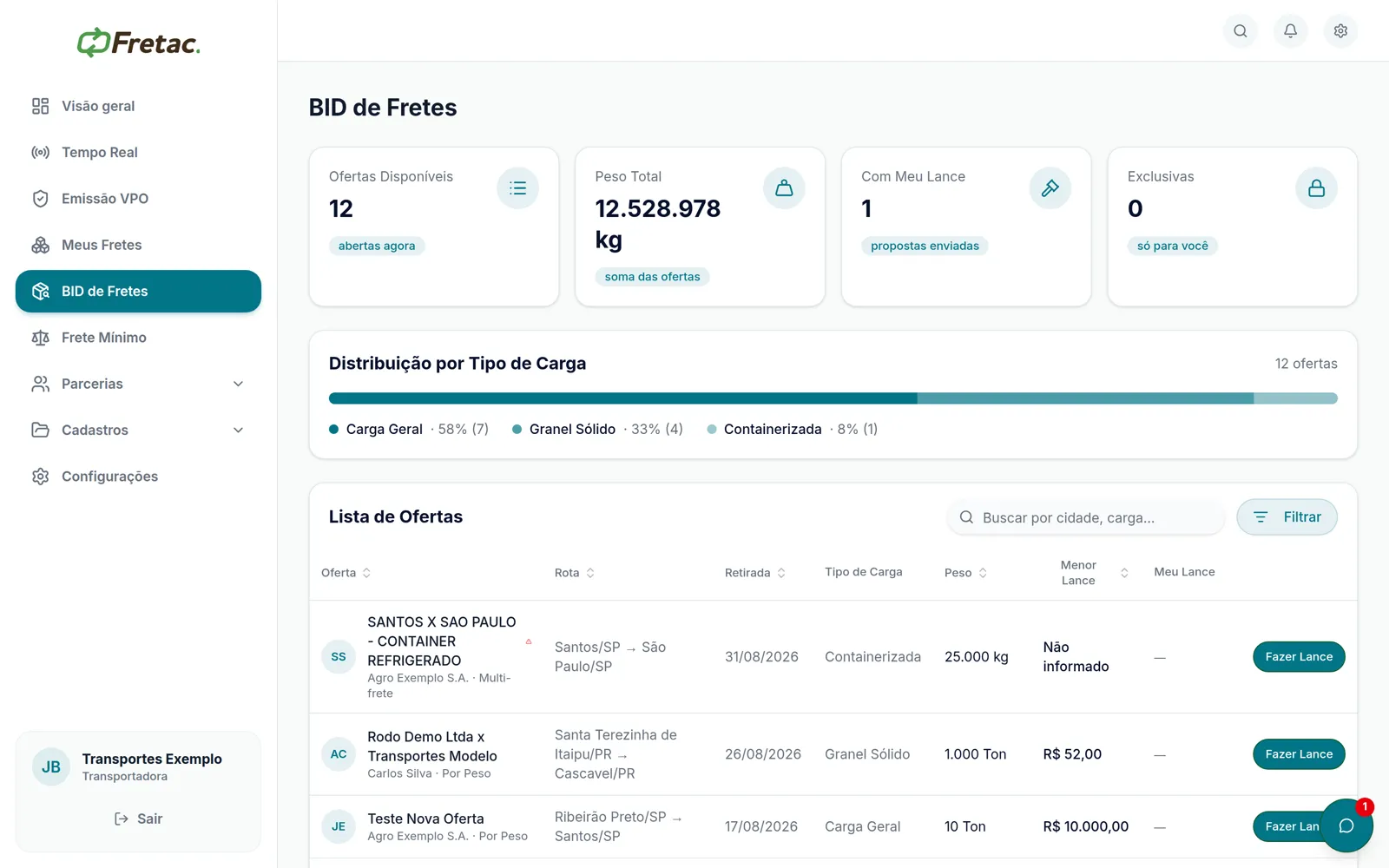Viewport: 1389px width, 868px height.
Task: Click the red warning icon on Santos offer
Action: point(529,641)
